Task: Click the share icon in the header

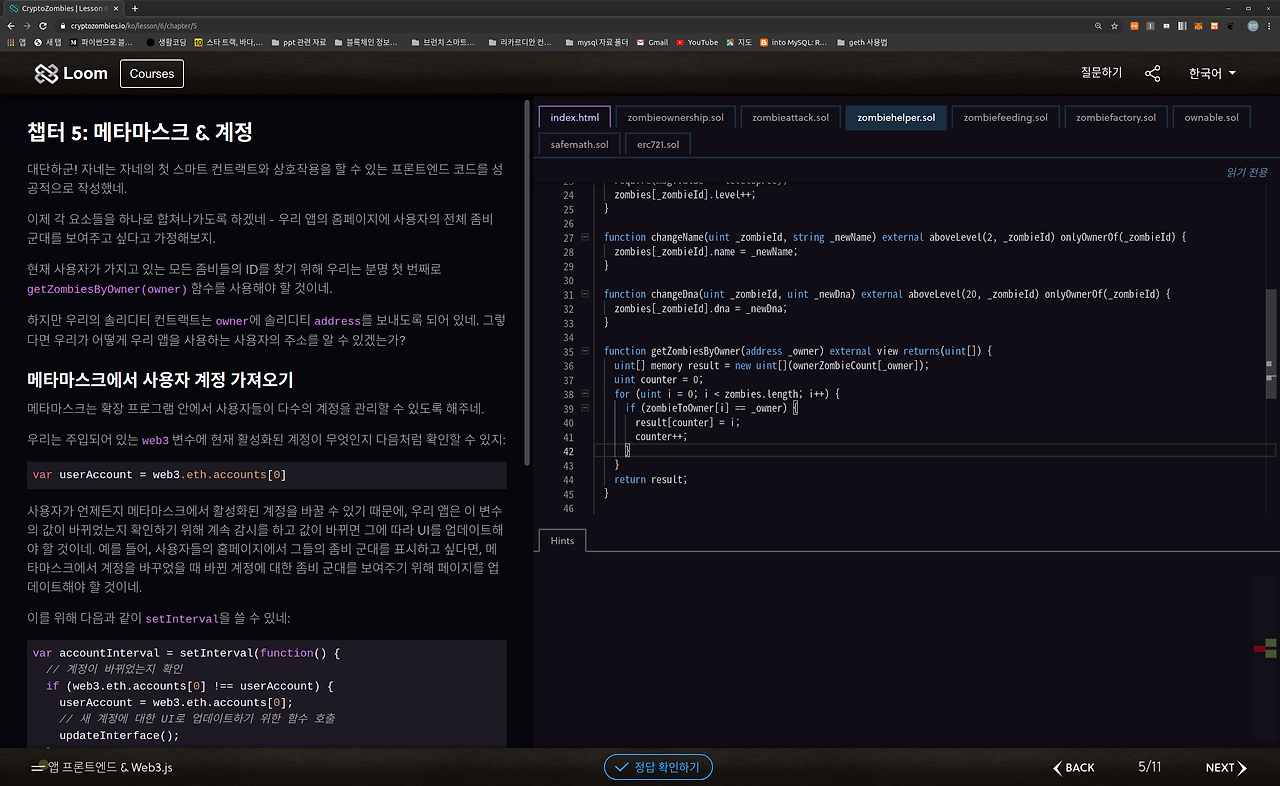Action: tap(1153, 73)
